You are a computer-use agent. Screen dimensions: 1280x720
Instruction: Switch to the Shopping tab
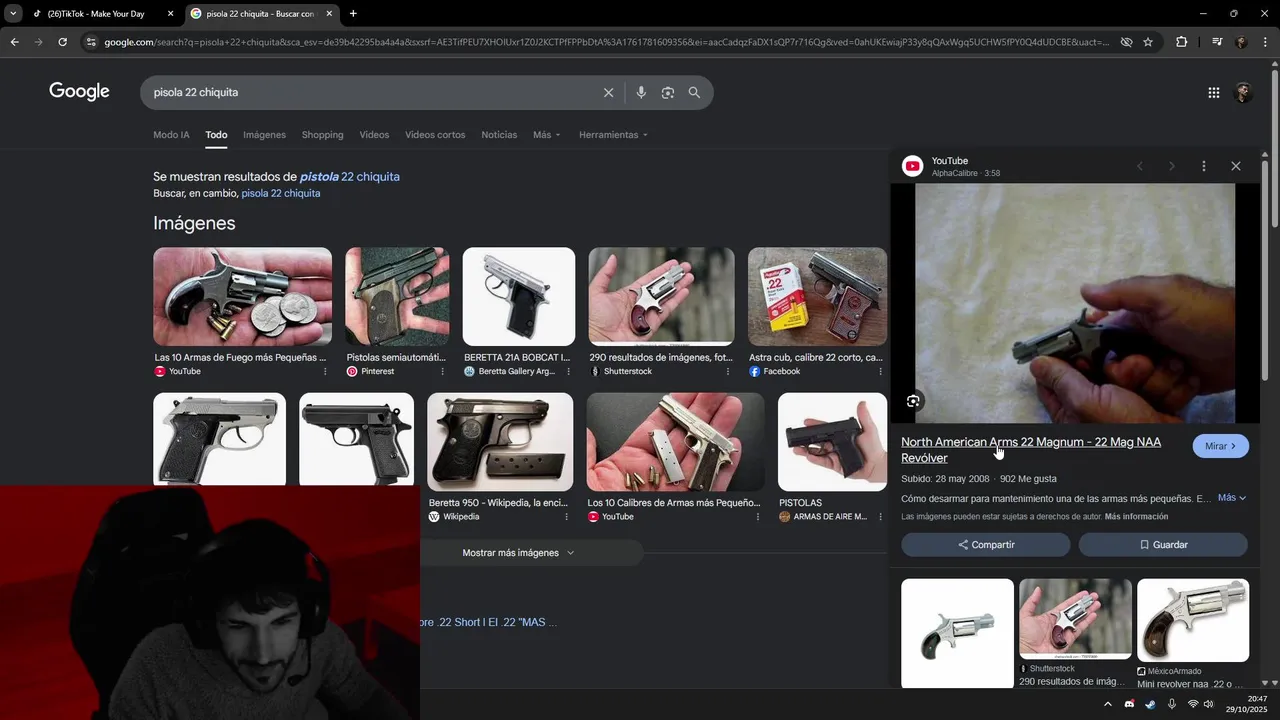322,135
